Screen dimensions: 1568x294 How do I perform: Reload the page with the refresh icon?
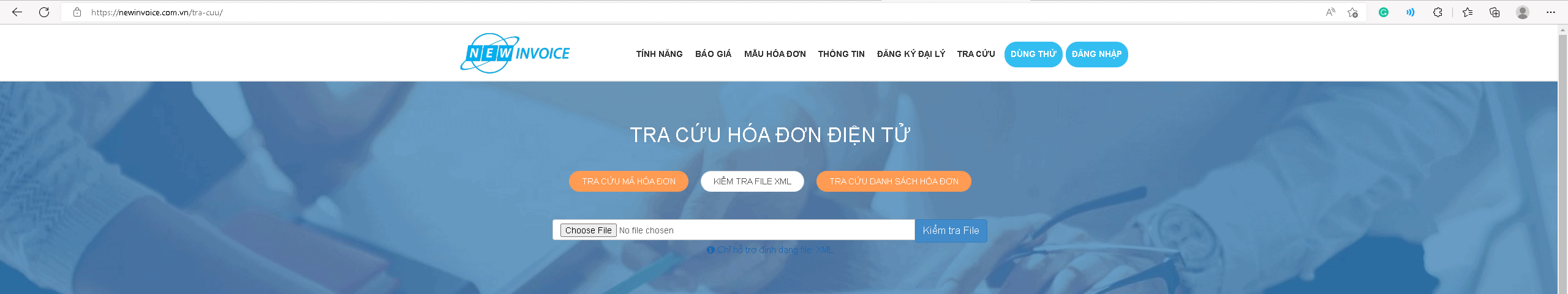click(44, 12)
